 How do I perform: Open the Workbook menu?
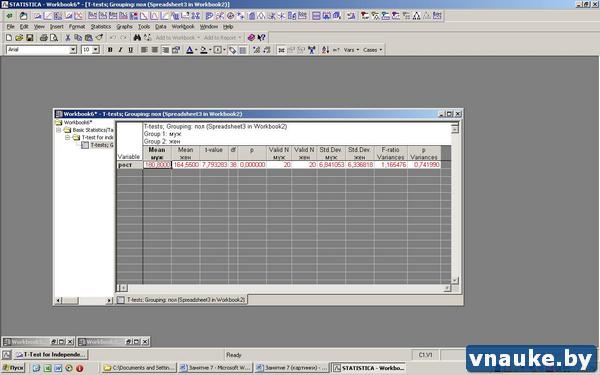[x=183, y=26]
